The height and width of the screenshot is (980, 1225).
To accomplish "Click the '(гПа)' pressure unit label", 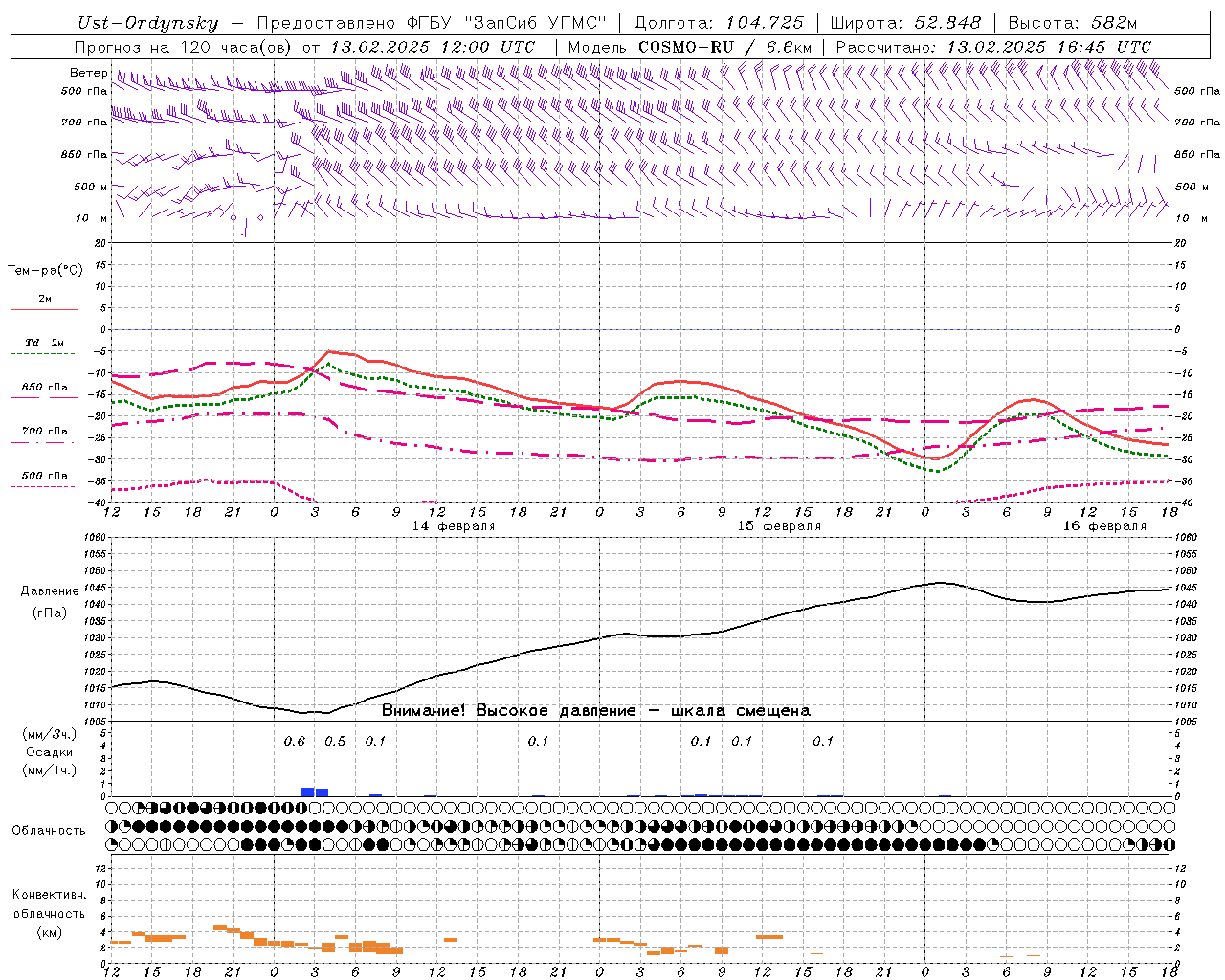I will (x=50, y=613).
